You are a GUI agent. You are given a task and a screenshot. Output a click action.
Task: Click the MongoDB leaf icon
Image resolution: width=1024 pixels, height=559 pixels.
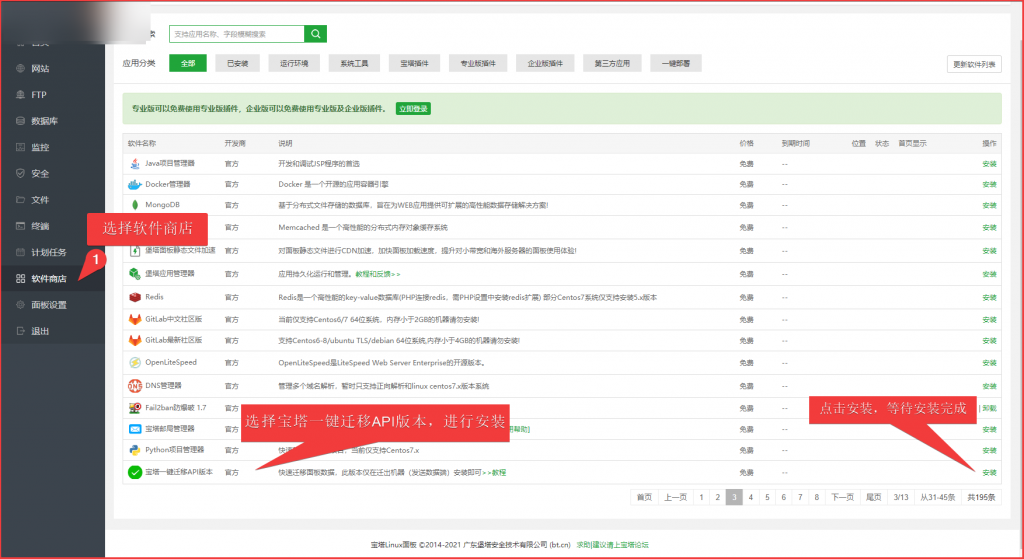(135, 205)
